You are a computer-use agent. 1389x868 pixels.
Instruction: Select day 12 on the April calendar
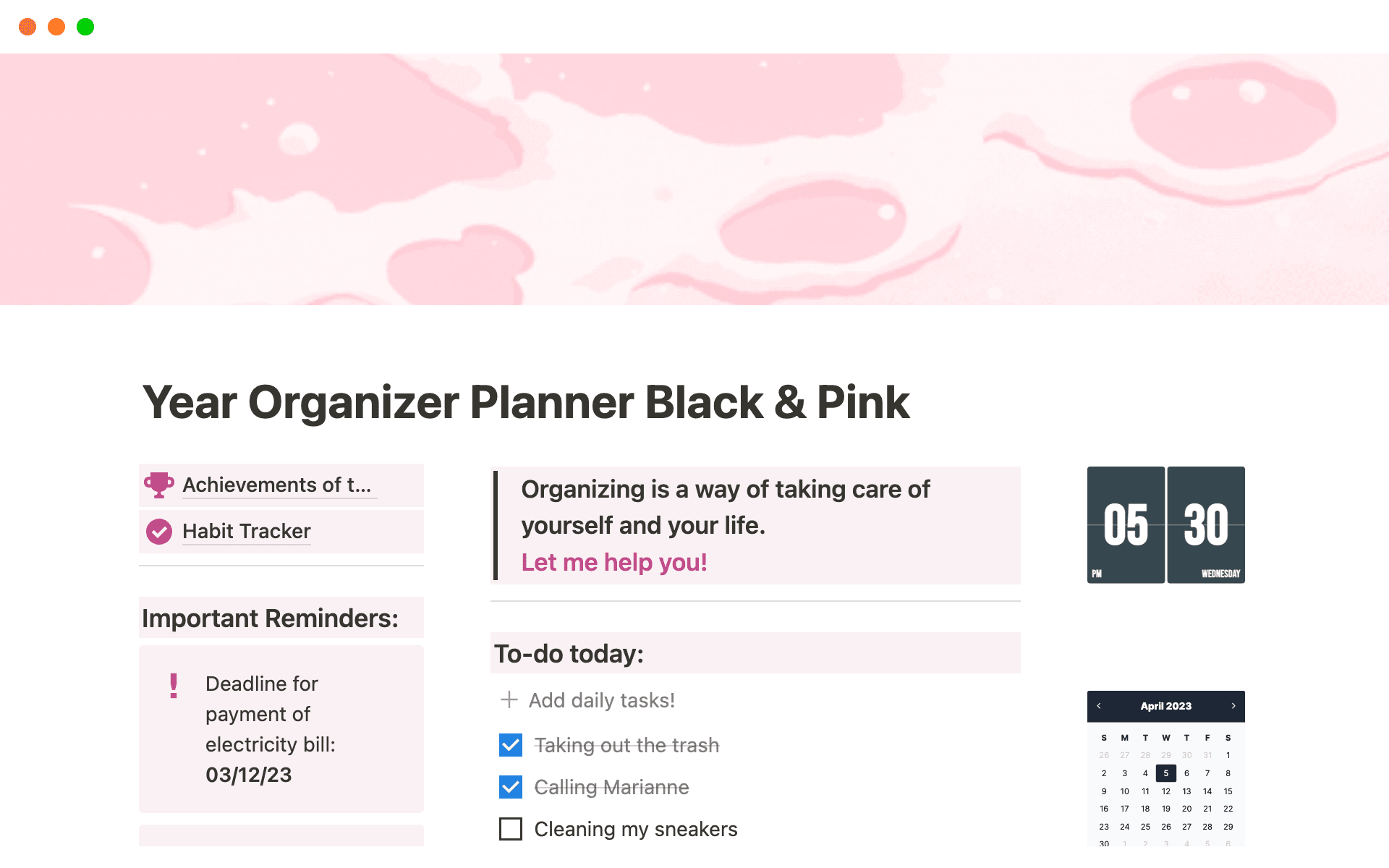click(1166, 791)
